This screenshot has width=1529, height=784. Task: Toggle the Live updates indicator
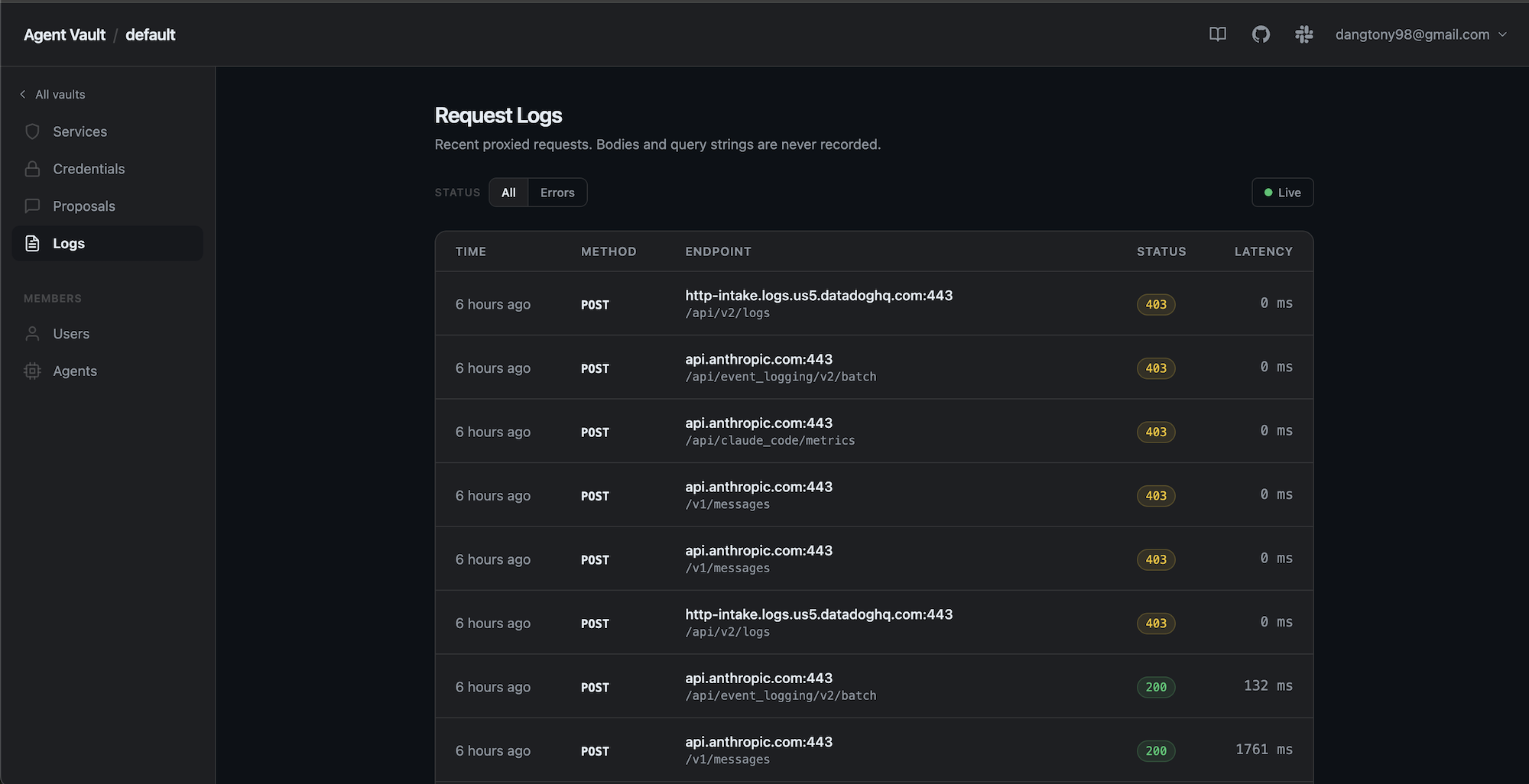click(1282, 192)
